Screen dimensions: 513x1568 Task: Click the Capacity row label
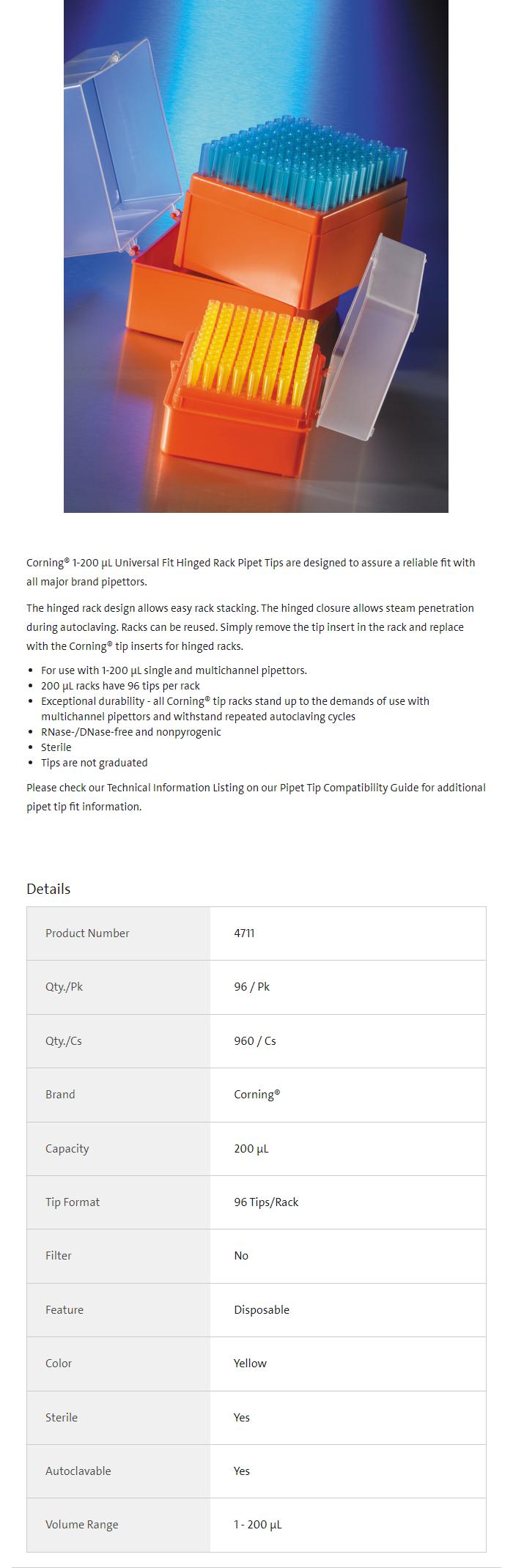[x=67, y=1148]
